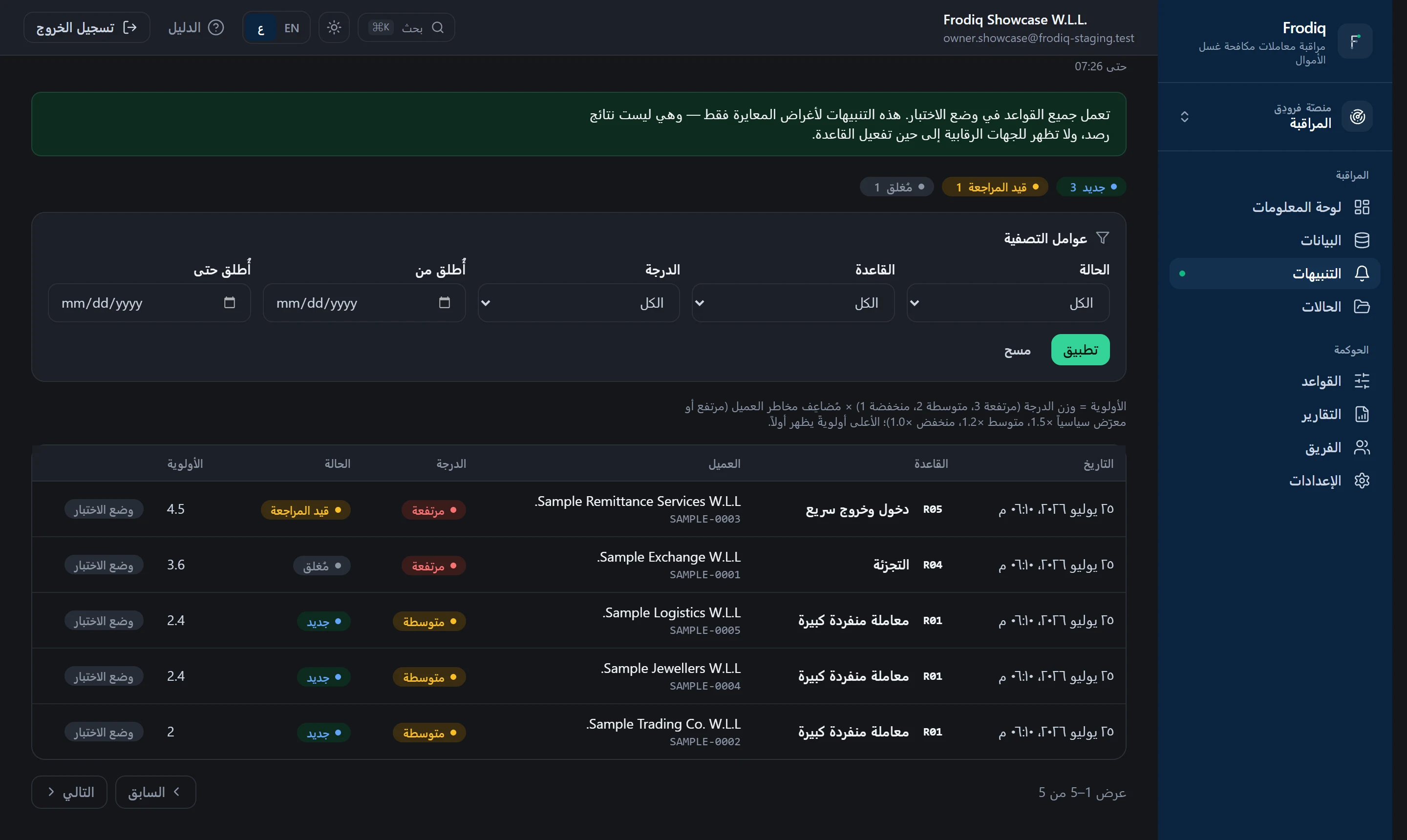Open the severity dropdown (الدرجة)

[578, 303]
